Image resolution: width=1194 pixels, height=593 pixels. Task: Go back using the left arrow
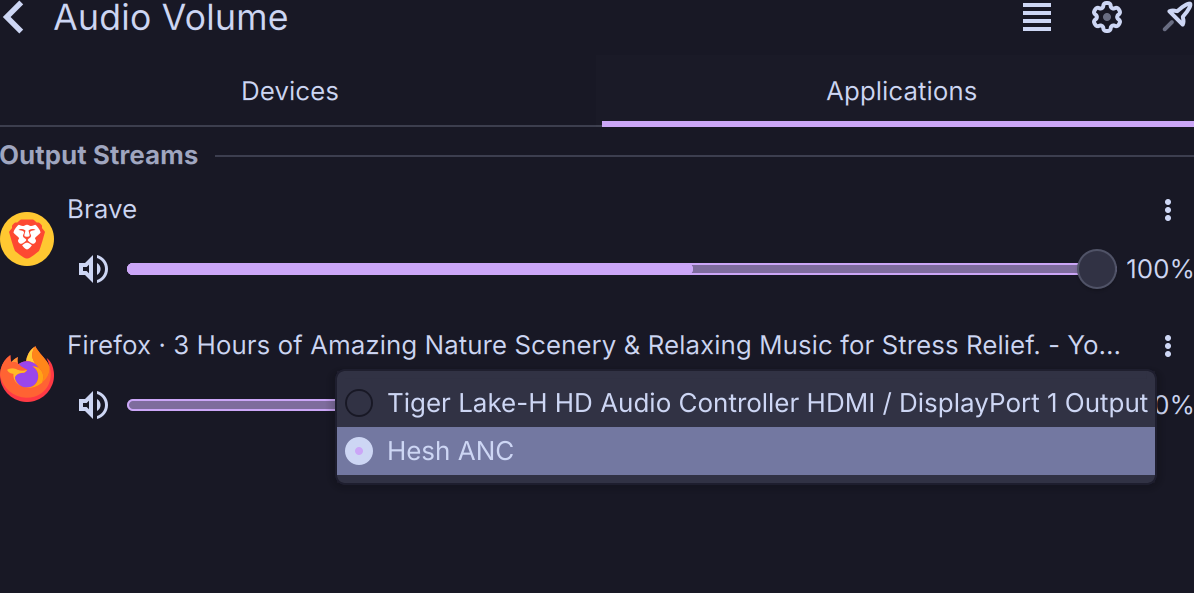tap(14, 18)
